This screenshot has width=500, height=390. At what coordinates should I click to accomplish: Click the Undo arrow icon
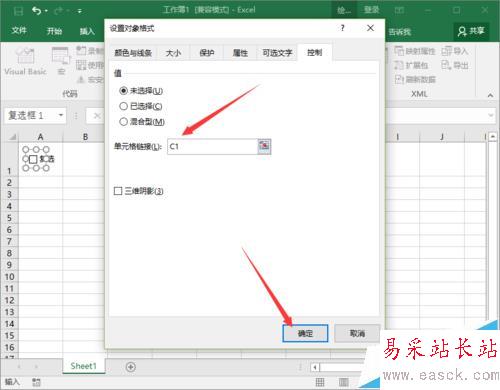click(x=36, y=11)
